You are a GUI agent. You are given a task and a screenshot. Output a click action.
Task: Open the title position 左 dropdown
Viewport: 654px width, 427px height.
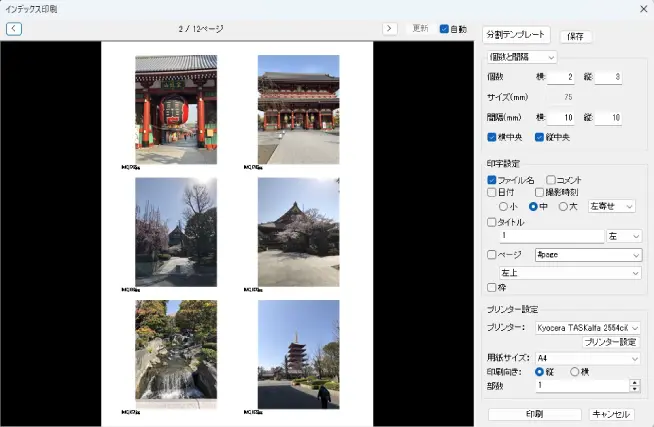(624, 236)
